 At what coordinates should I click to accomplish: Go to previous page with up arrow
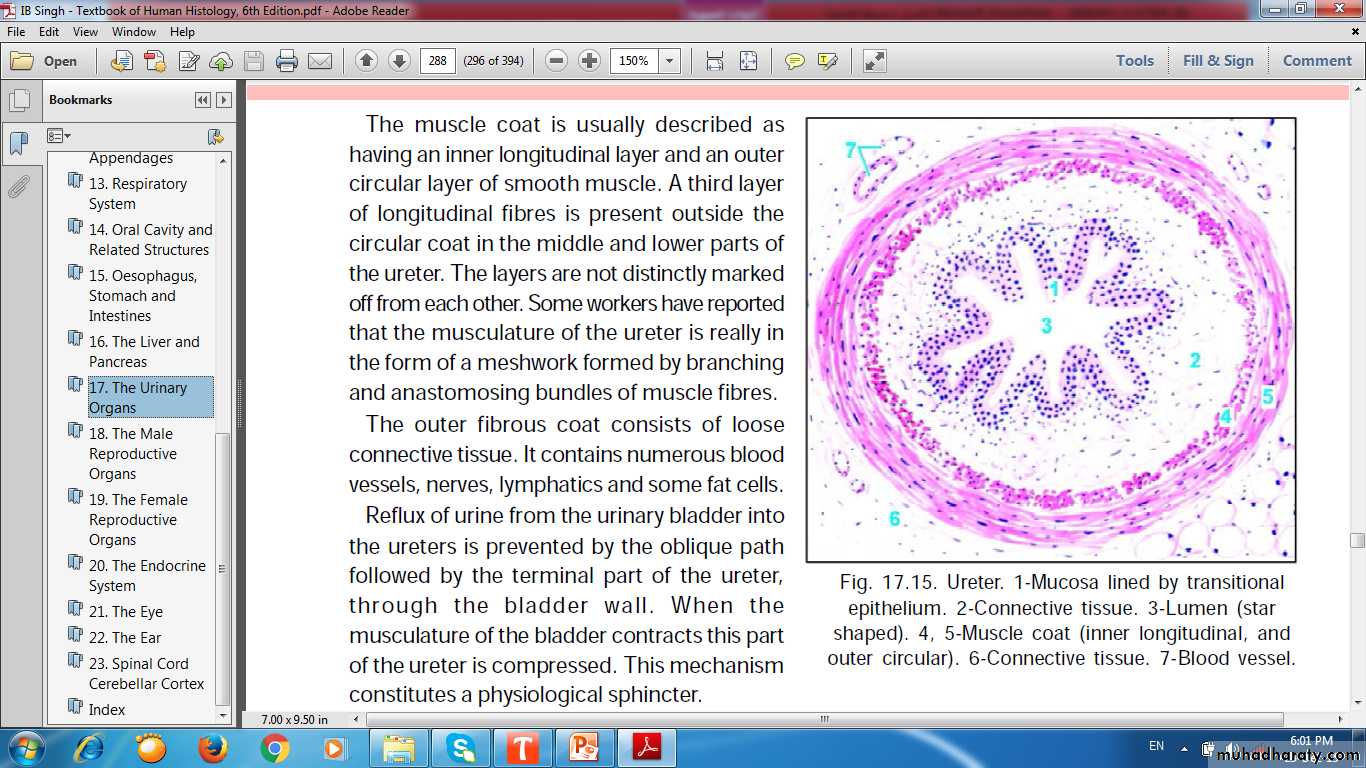click(x=366, y=61)
